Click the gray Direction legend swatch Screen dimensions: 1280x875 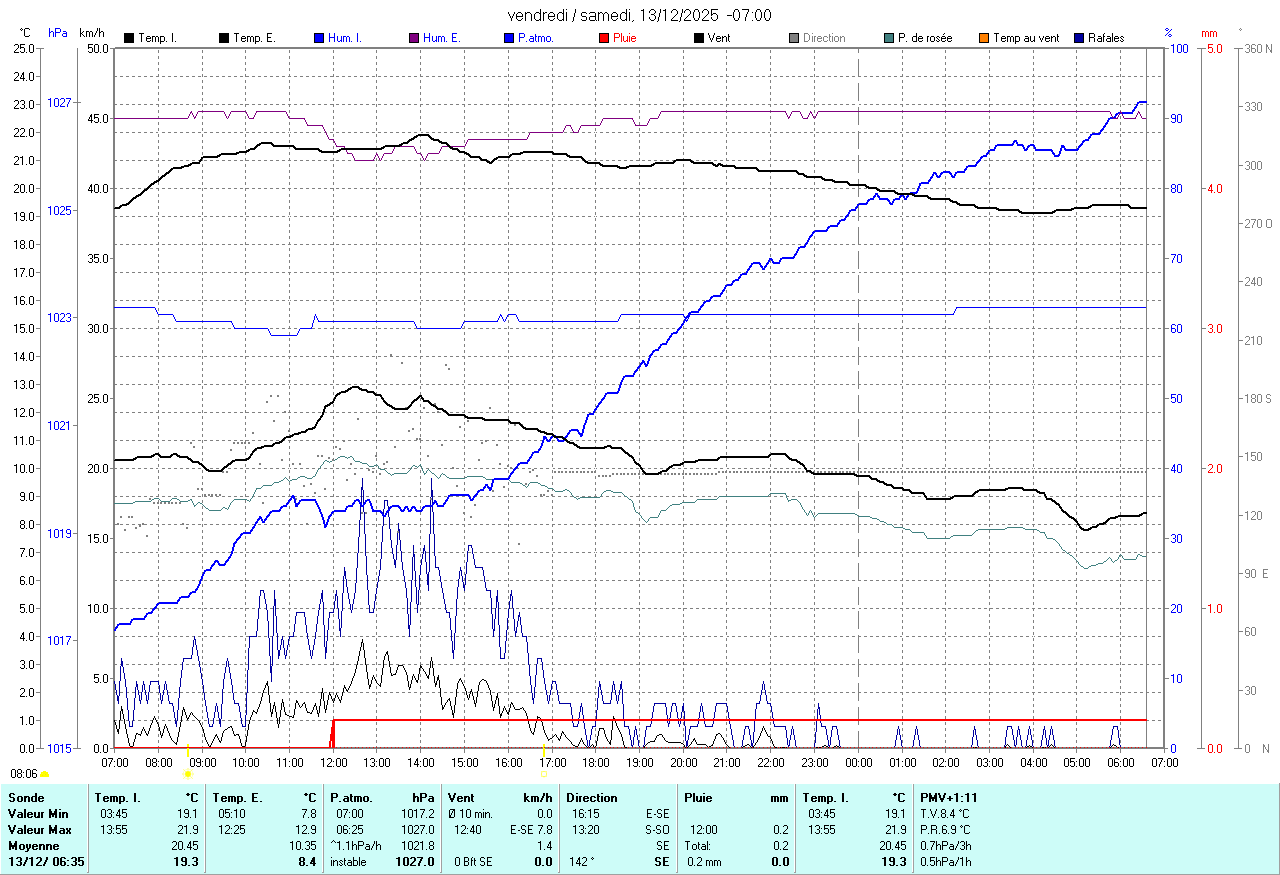(793, 38)
